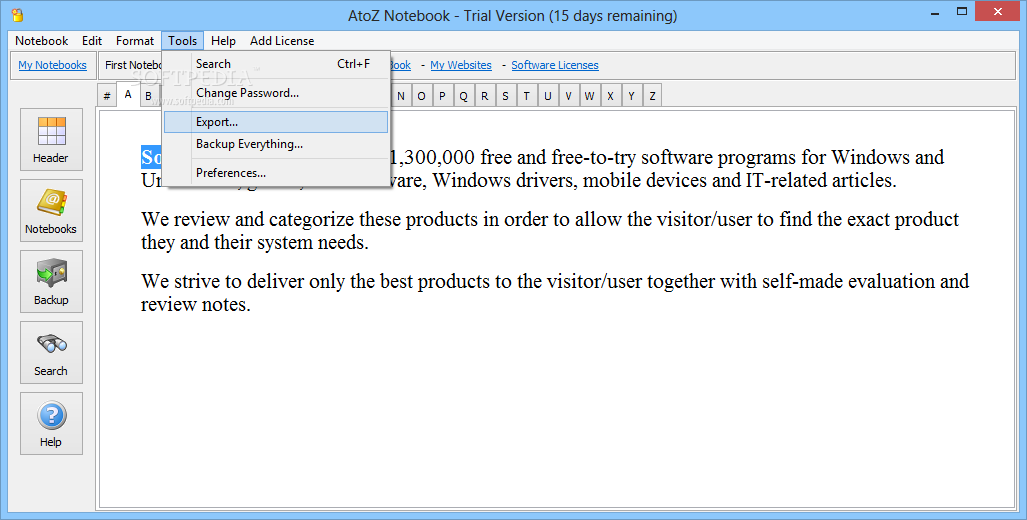Select Change Password... menu entry
The height and width of the screenshot is (520, 1027).
click(276, 93)
